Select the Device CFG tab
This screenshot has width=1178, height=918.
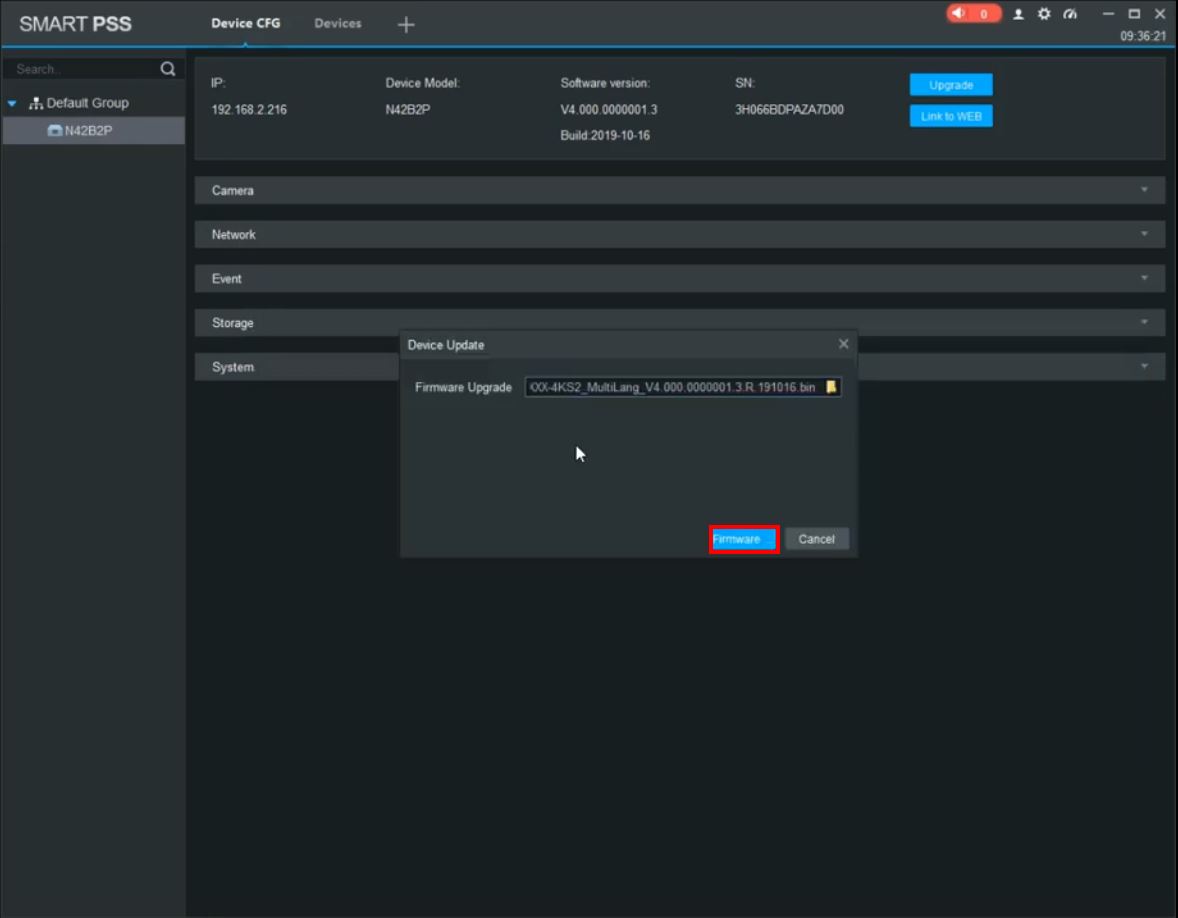coord(246,23)
